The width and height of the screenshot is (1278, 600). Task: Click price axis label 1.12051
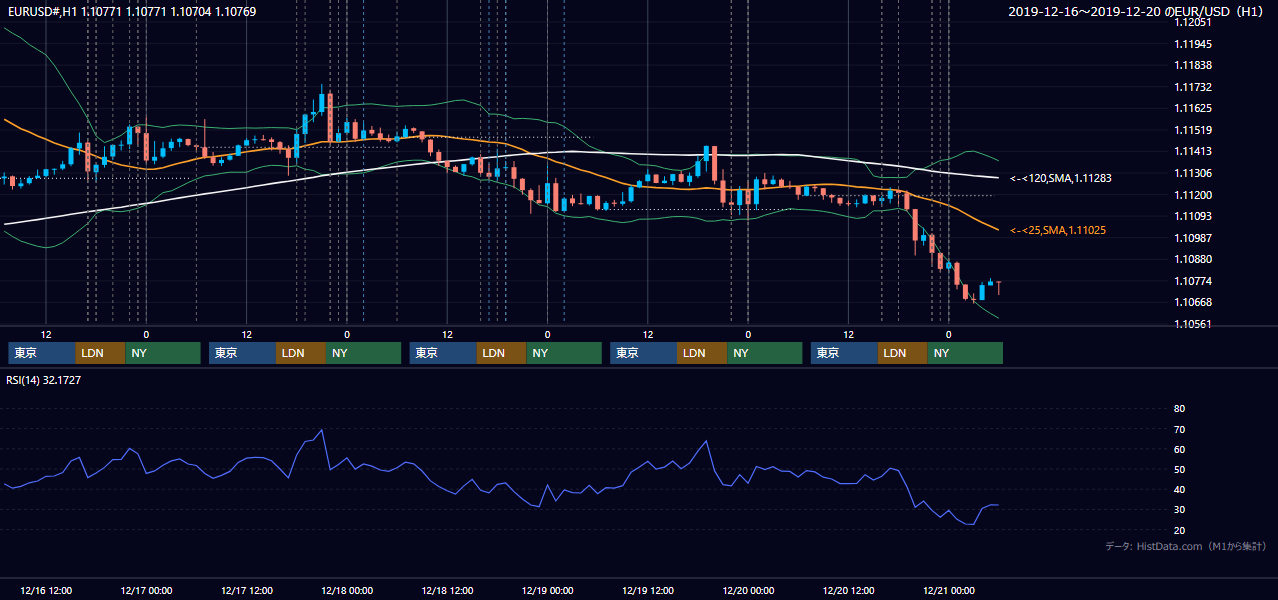pyautogui.click(x=1193, y=22)
